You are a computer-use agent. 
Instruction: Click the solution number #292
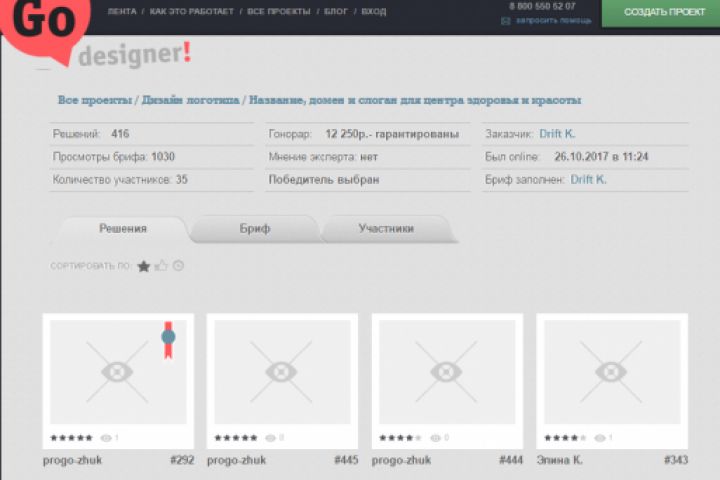pyautogui.click(x=182, y=460)
